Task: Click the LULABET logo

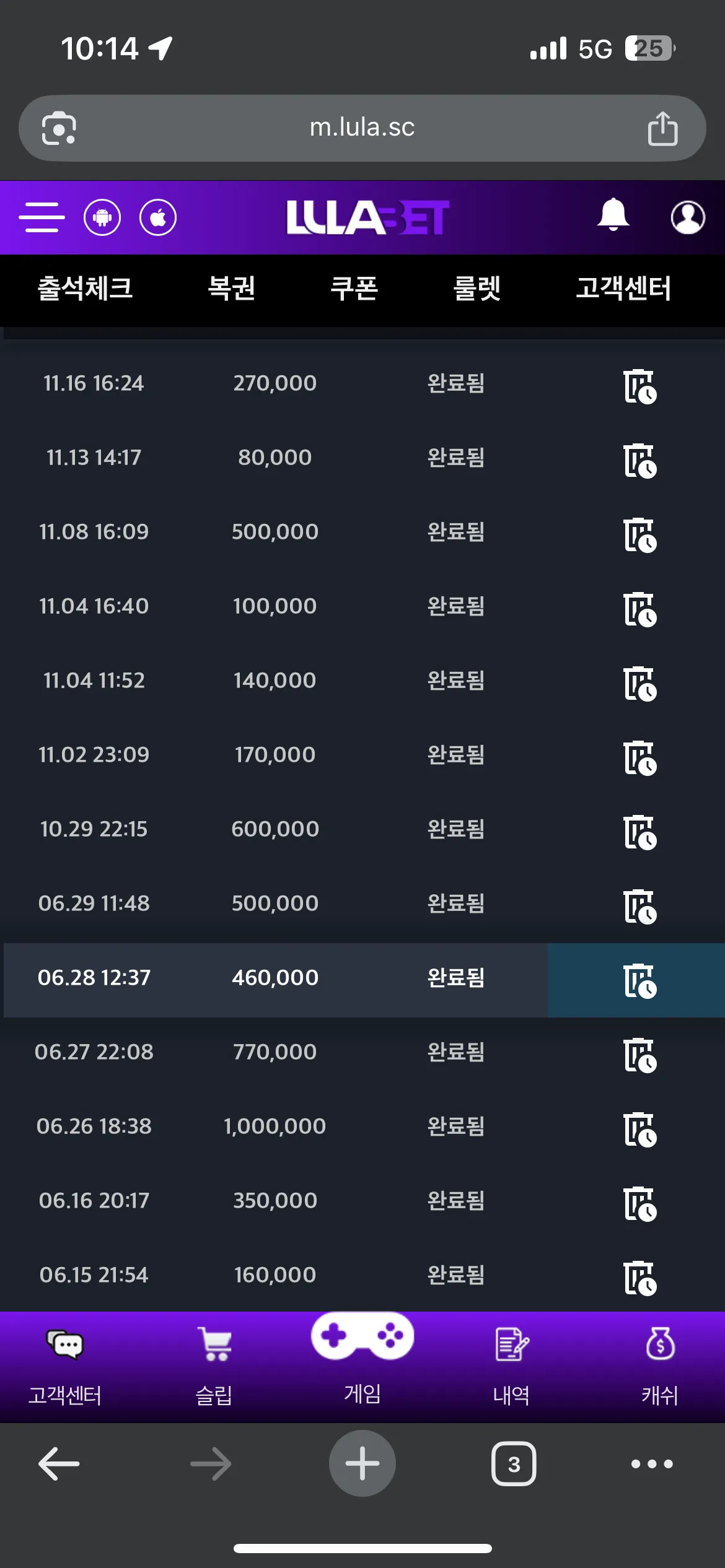Action: 367,217
